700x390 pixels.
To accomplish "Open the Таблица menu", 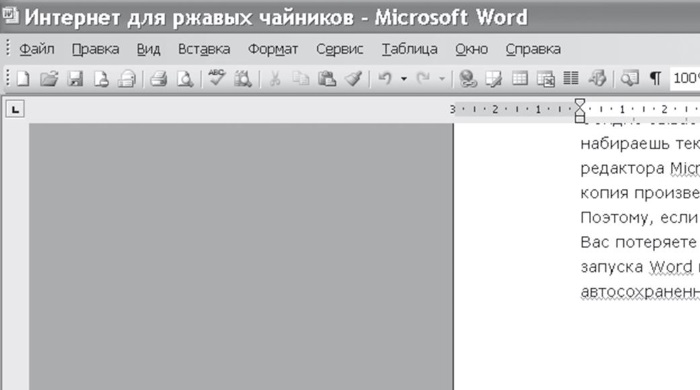I will click(409, 49).
